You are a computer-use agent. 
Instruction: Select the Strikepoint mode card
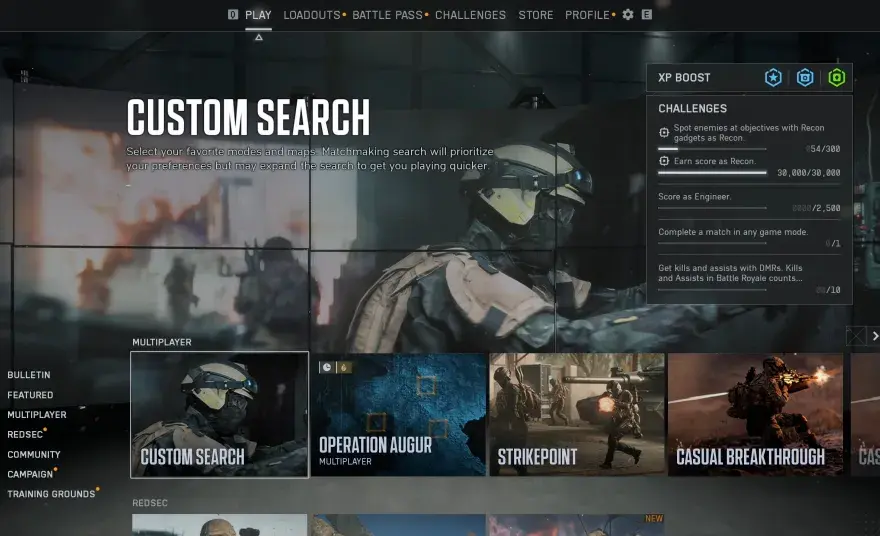click(577, 415)
